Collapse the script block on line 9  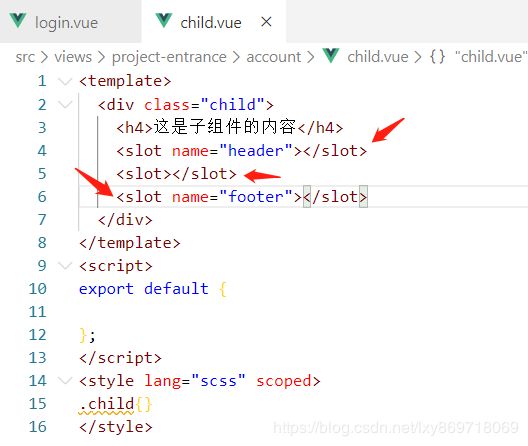[x=65, y=266]
